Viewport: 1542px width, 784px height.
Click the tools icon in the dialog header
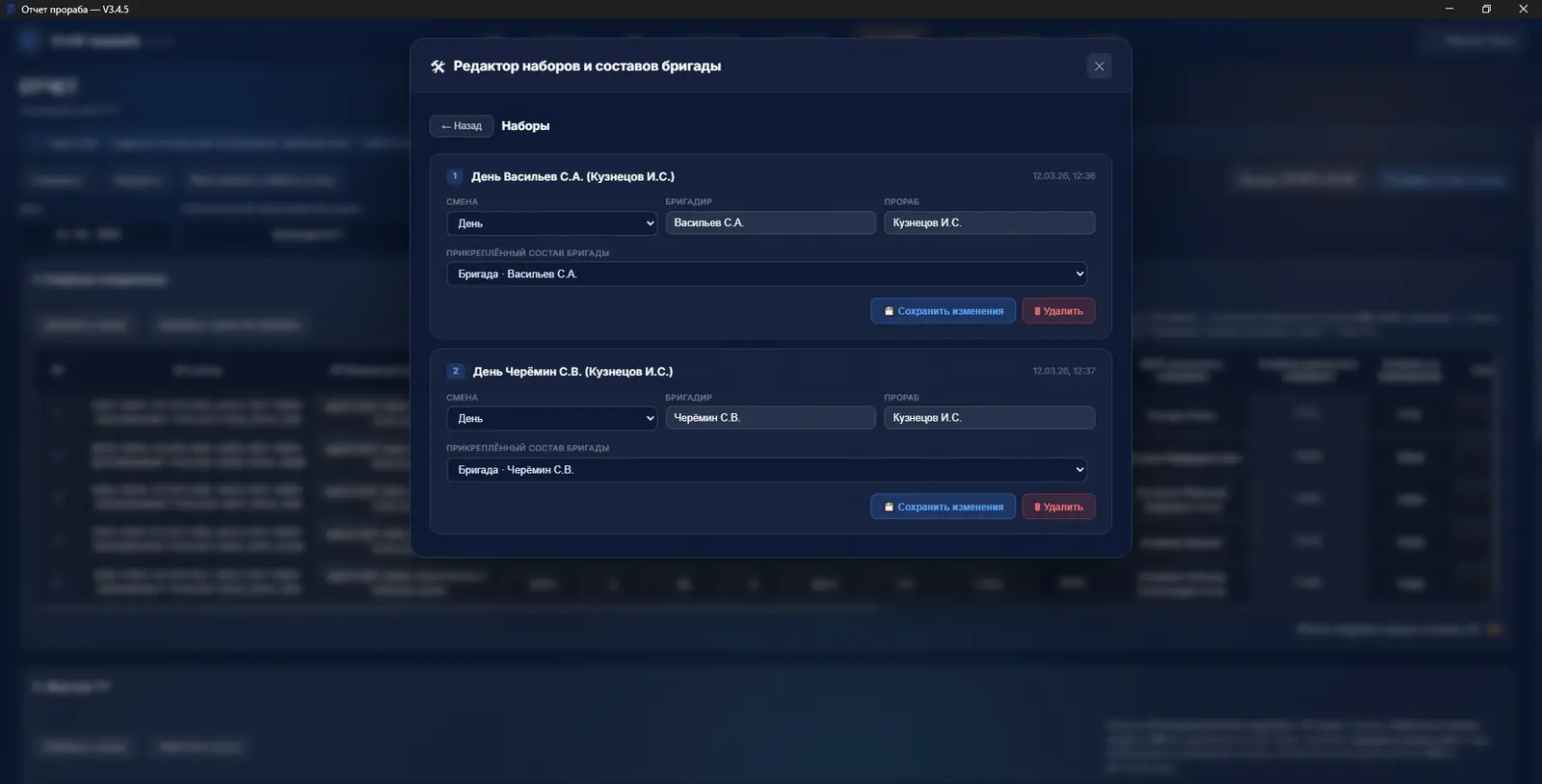click(x=438, y=66)
